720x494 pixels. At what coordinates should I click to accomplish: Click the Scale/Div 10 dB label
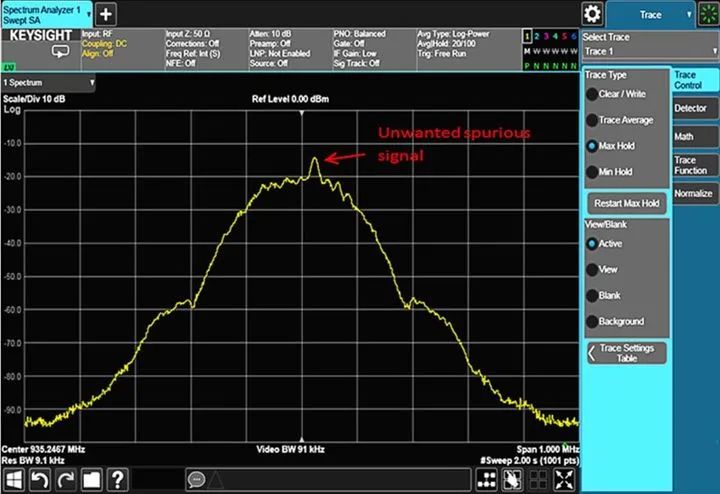(34, 99)
